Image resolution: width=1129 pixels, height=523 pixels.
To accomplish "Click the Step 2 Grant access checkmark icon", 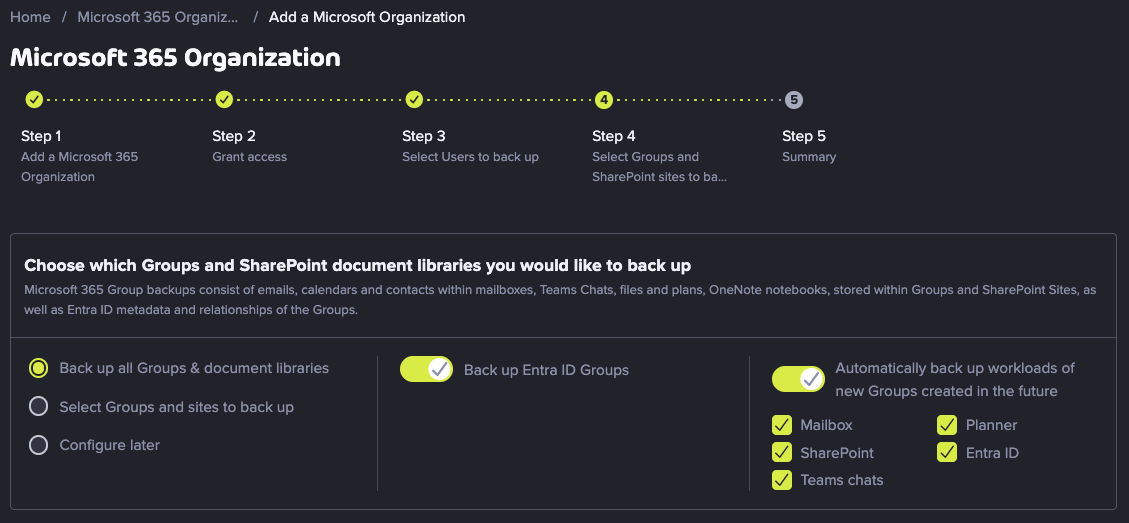I will point(224,99).
